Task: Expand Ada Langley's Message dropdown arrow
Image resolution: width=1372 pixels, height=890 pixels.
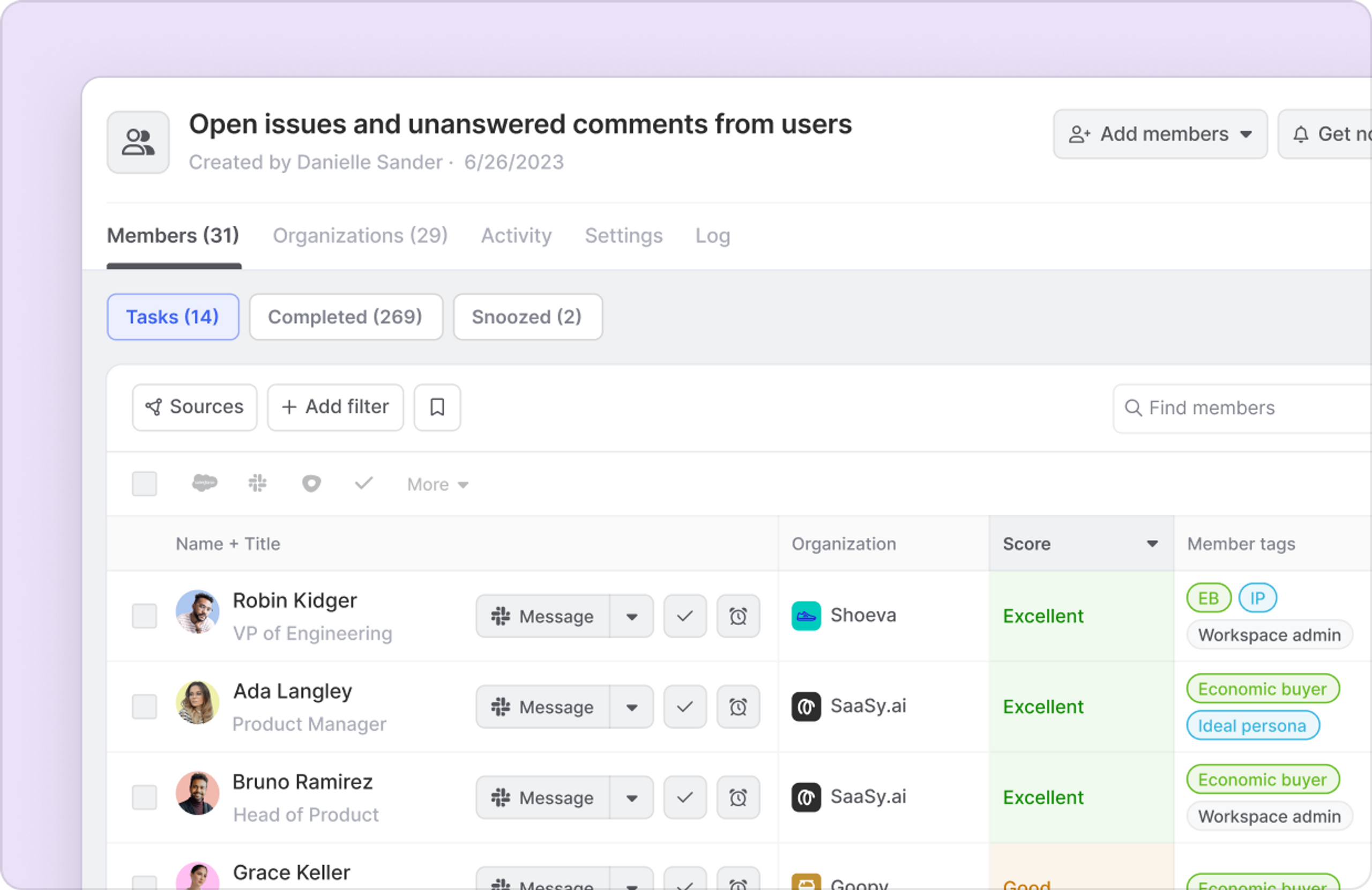Action: click(x=632, y=707)
